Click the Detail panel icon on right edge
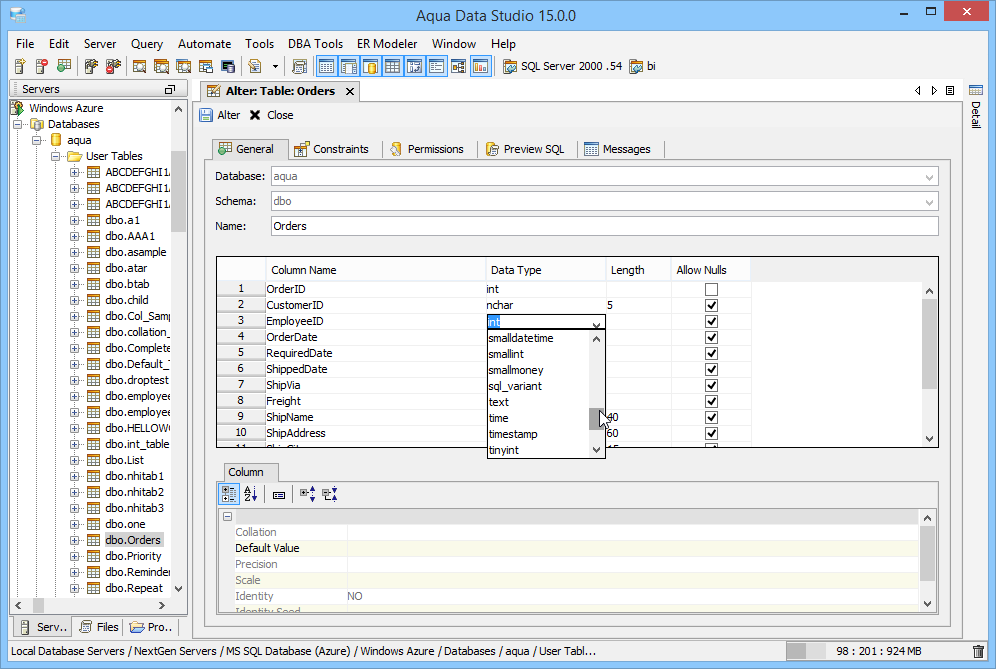Image resolution: width=996 pixels, height=669 pixels. pos(976,91)
